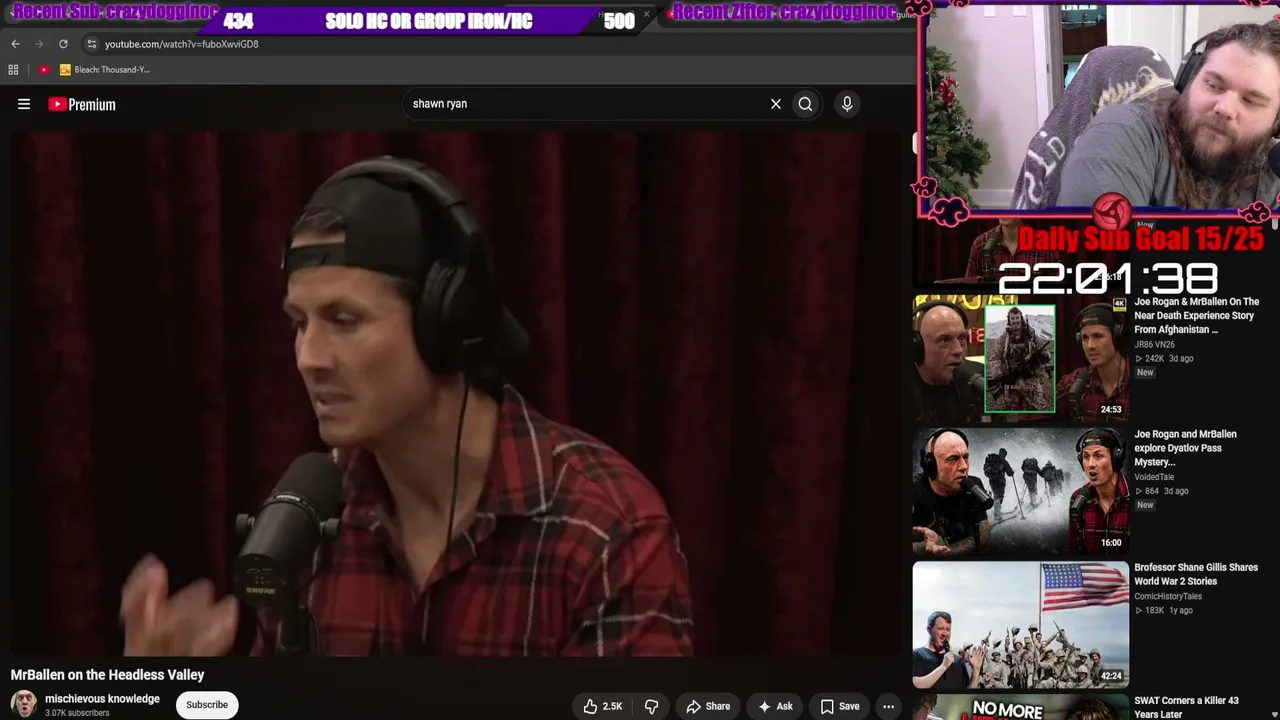Open the NO MORE thumbnail for the SWAT video
1280x720 pixels.
click(x=1020, y=708)
